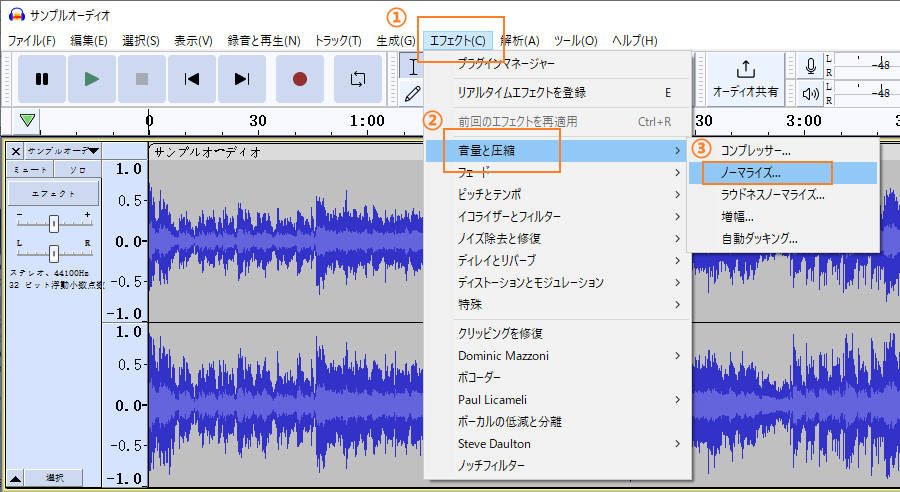Open the 生成(G) menu

coord(396,41)
